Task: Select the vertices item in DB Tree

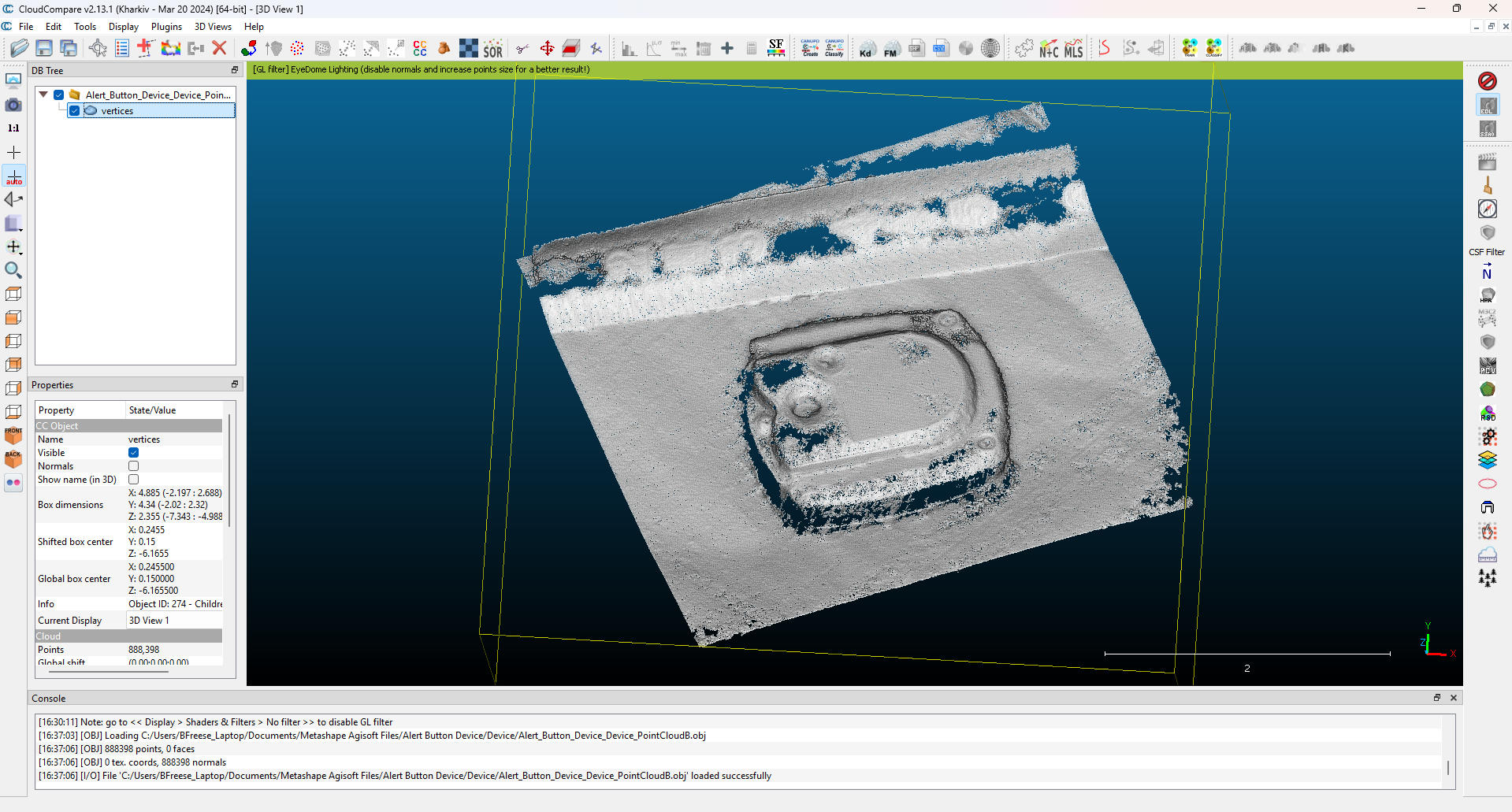Action: (x=117, y=111)
